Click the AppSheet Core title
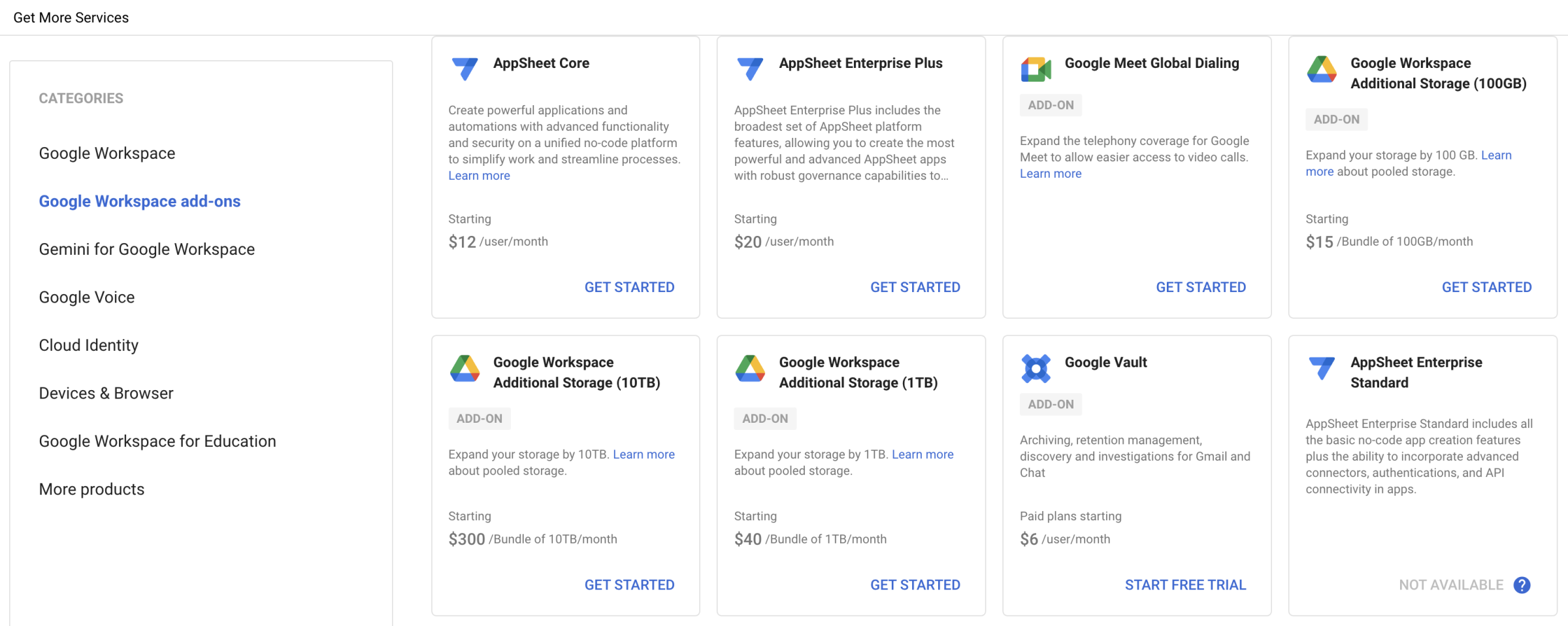Screen dimensions: 1568x626 tap(541, 63)
